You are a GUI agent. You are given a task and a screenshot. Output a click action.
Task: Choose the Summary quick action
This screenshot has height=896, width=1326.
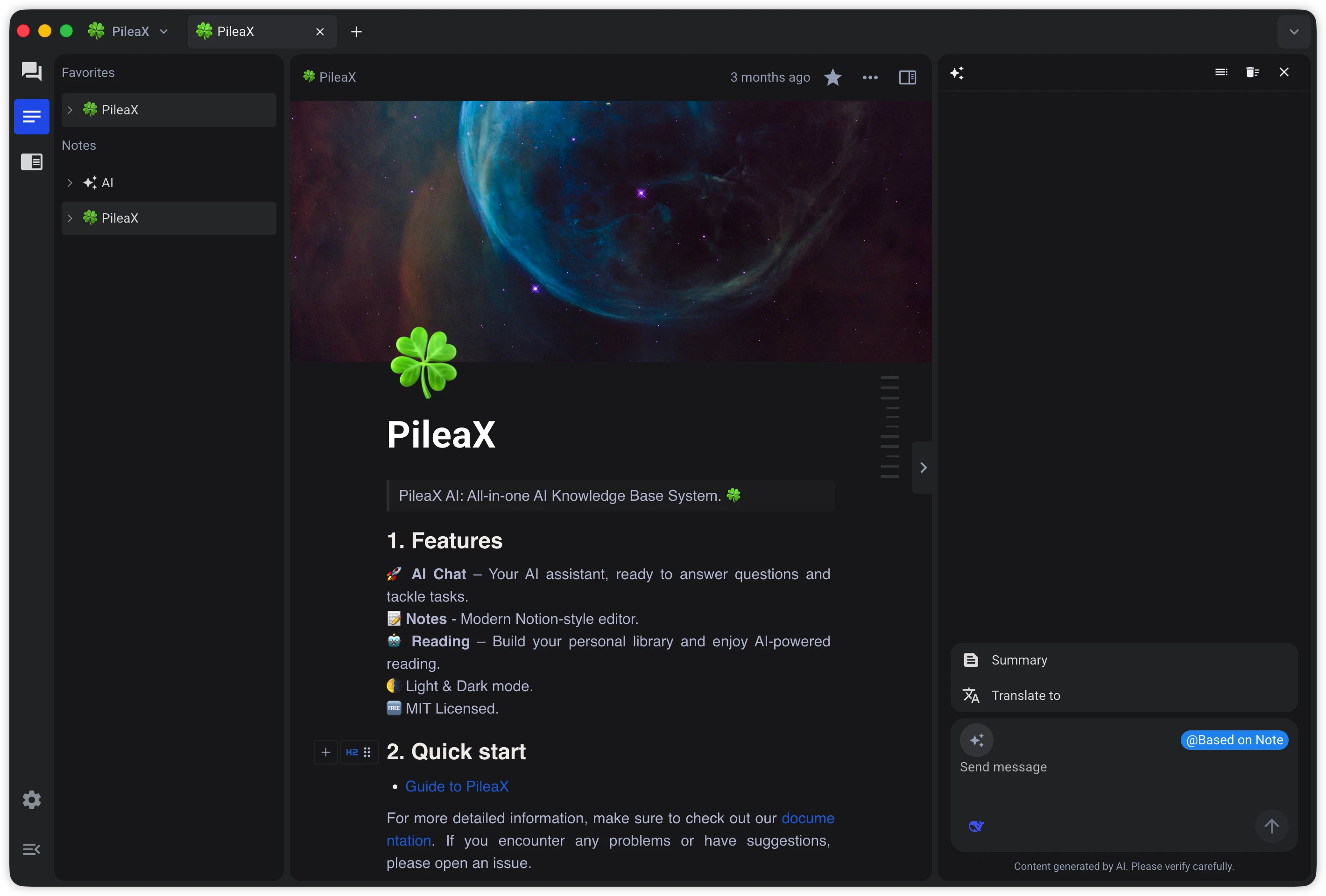(1123, 660)
